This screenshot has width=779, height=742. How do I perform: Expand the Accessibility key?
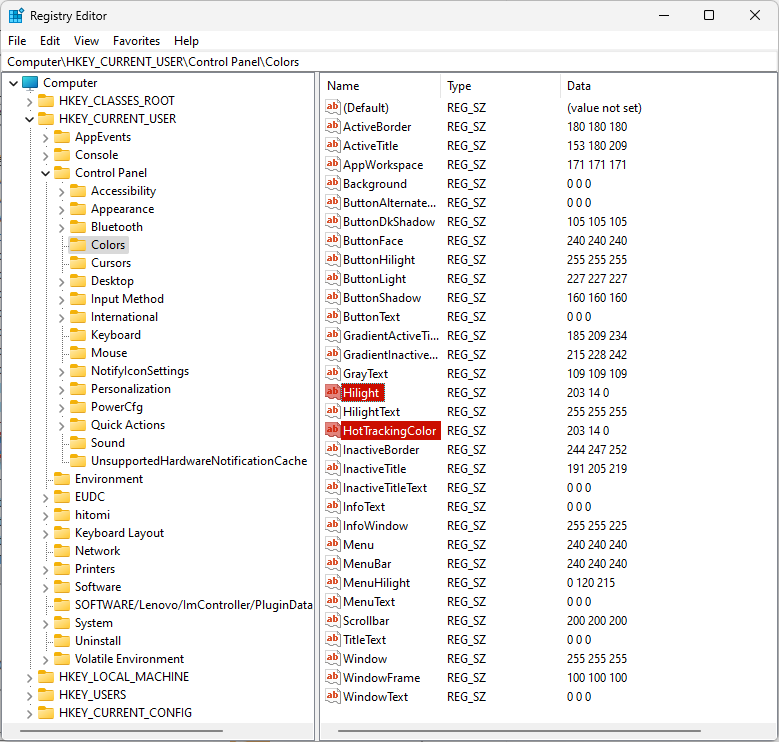click(61, 192)
